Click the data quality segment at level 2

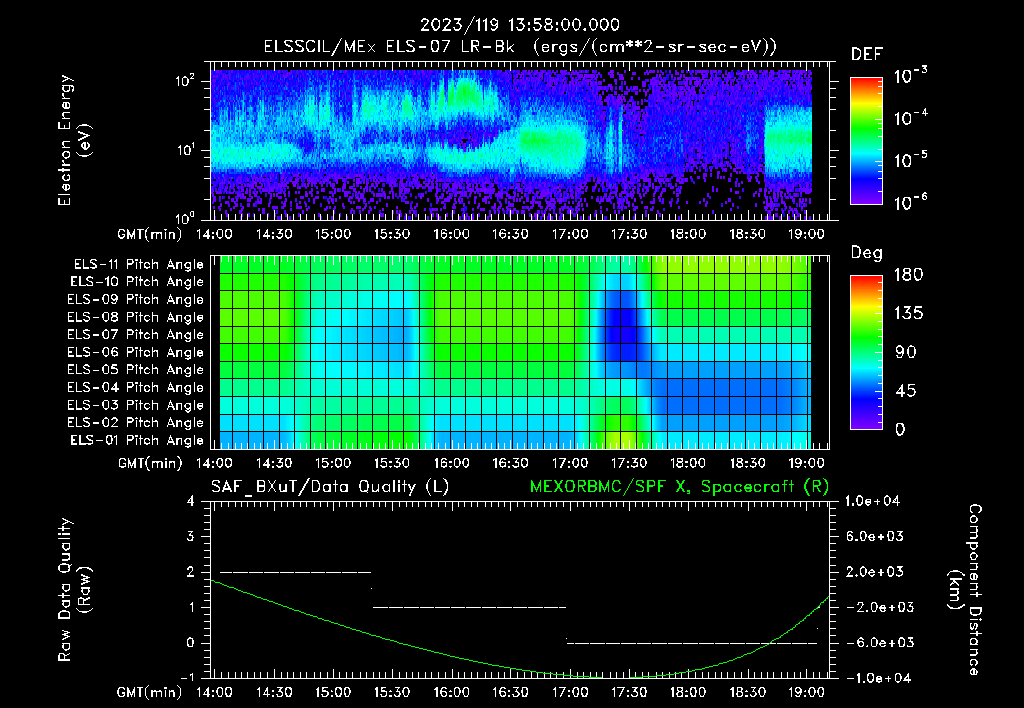(295, 572)
